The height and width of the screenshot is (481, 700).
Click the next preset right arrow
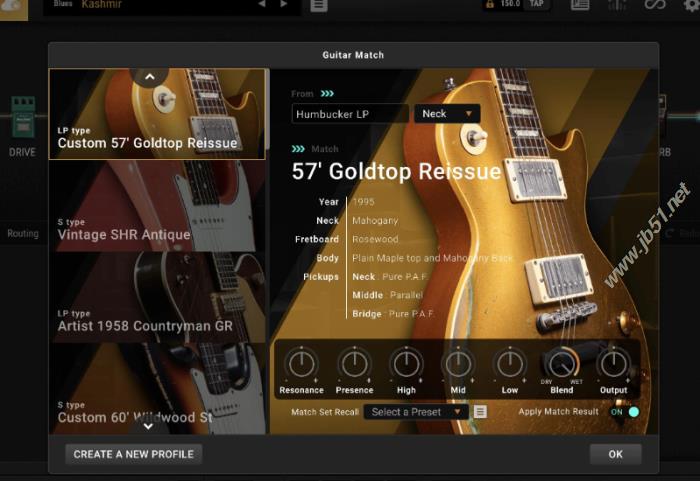pos(283,4)
